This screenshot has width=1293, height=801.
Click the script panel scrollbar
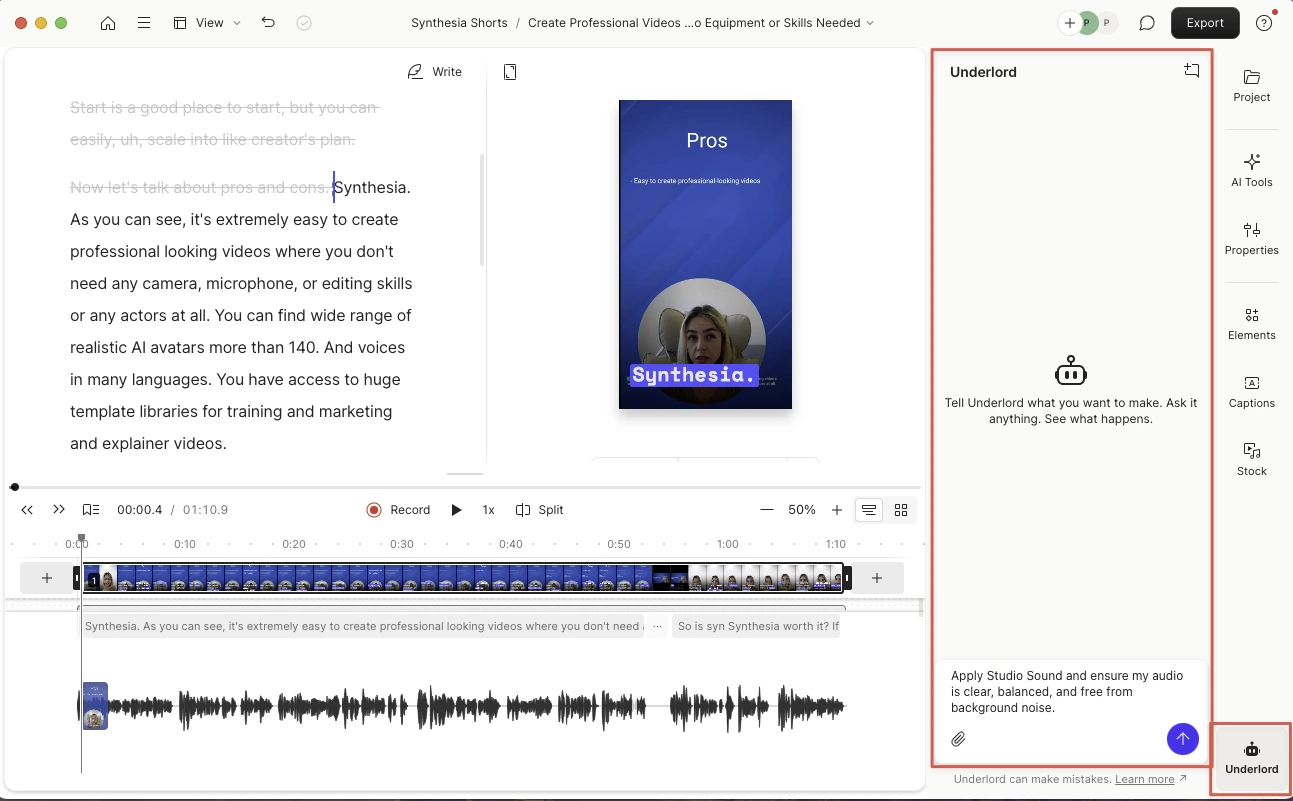[482, 210]
